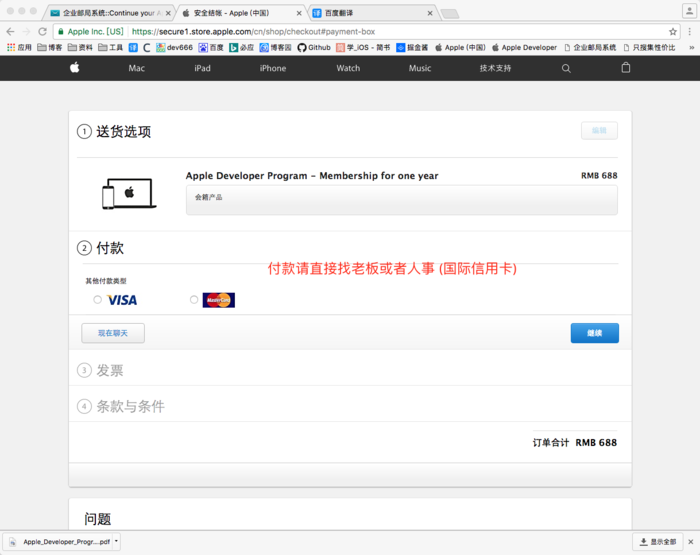
Task: Open the iPad navigation item
Action: (202, 68)
